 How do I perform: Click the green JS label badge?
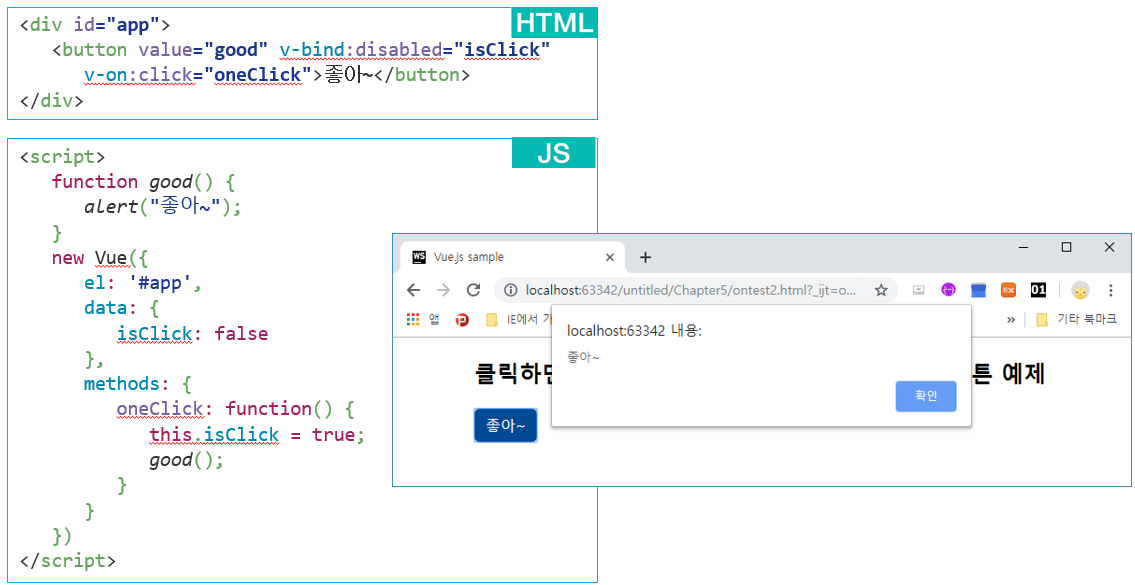(x=554, y=153)
